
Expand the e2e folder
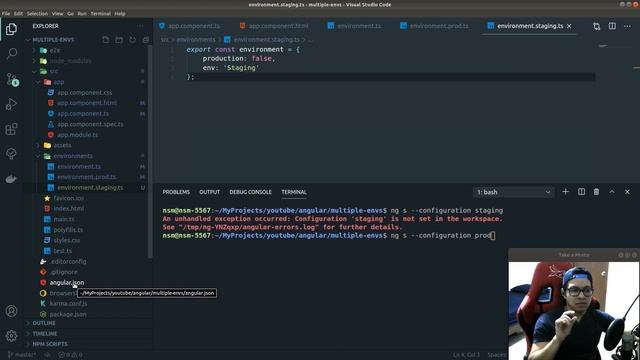pyautogui.click(x=55, y=50)
